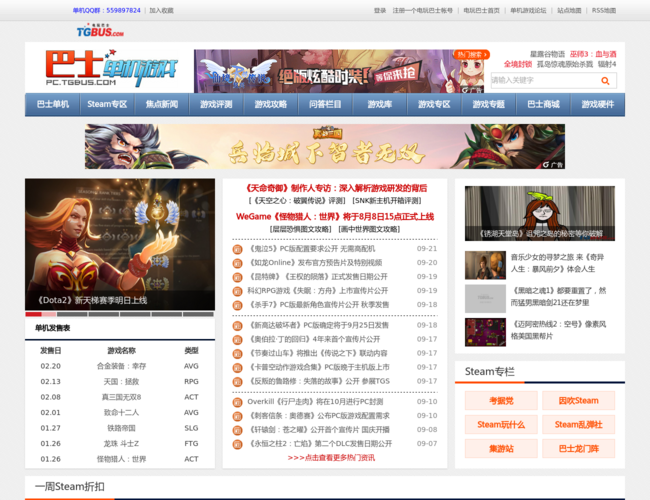This screenshot has width=650, height=500.
Task: Click the 单机QQ群：559897824 link
Action: point(107,10)
